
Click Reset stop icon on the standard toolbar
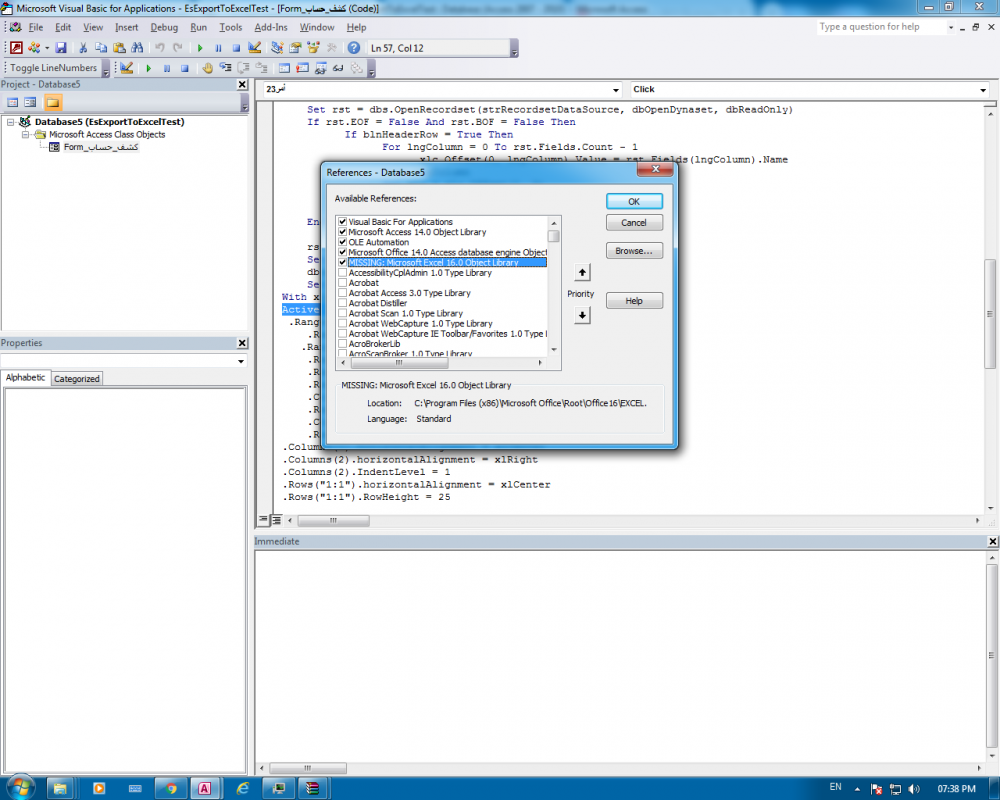pyautogui.click(x=236, y=48)
